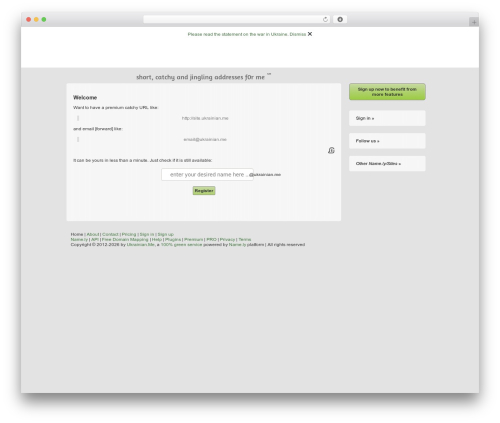Open the Terms footer link

point(245,239)
